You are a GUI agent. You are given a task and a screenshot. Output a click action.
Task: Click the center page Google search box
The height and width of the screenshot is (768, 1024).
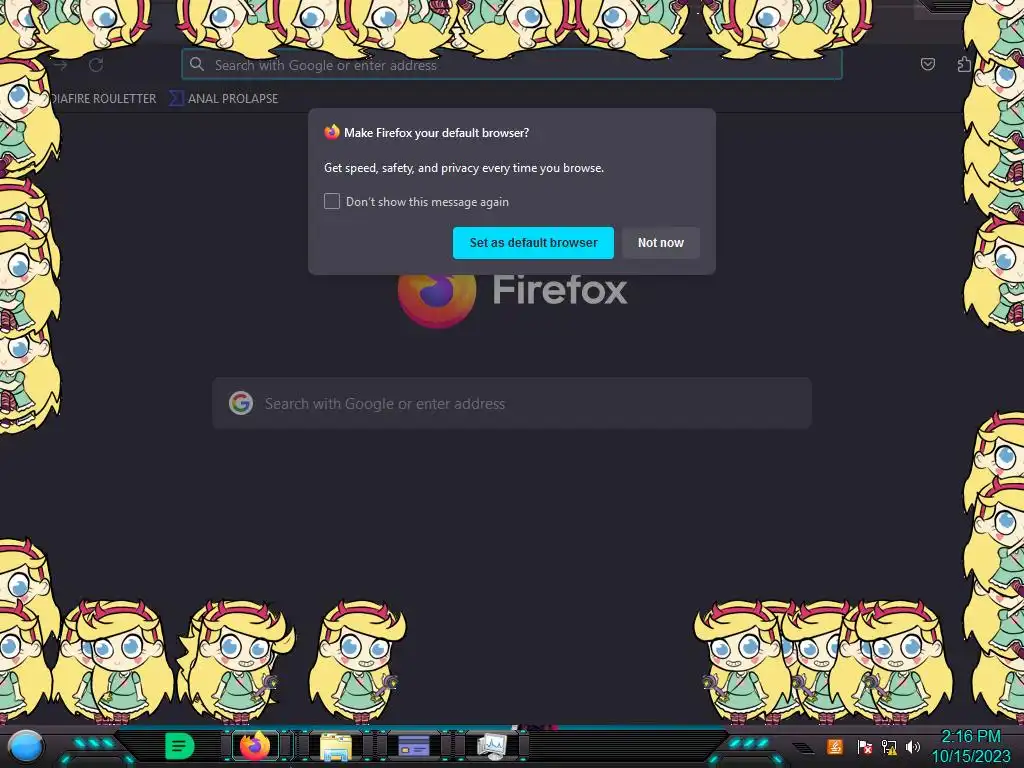tap(511, 403)
